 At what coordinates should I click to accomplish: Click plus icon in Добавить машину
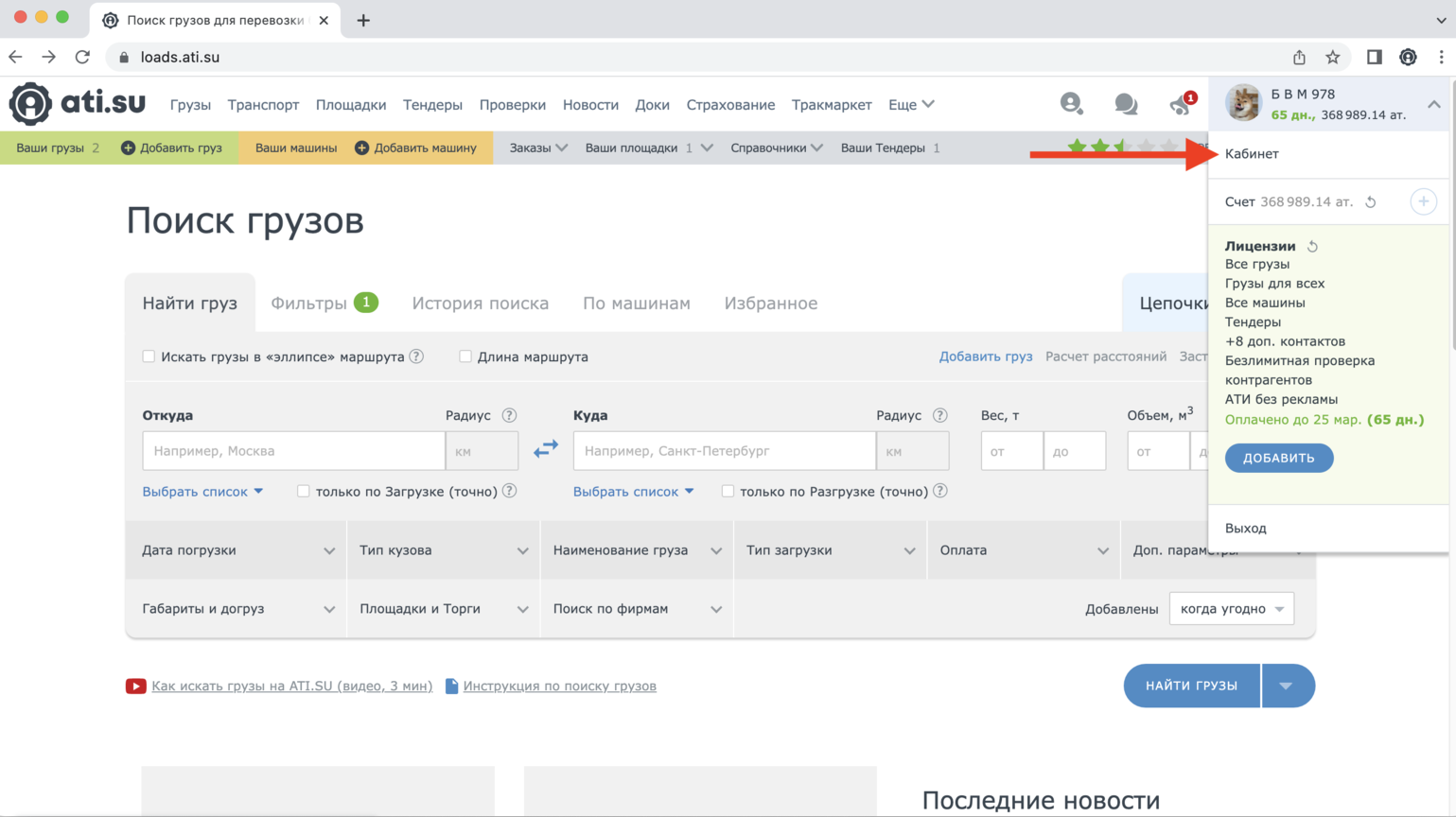tap(361, 148)
